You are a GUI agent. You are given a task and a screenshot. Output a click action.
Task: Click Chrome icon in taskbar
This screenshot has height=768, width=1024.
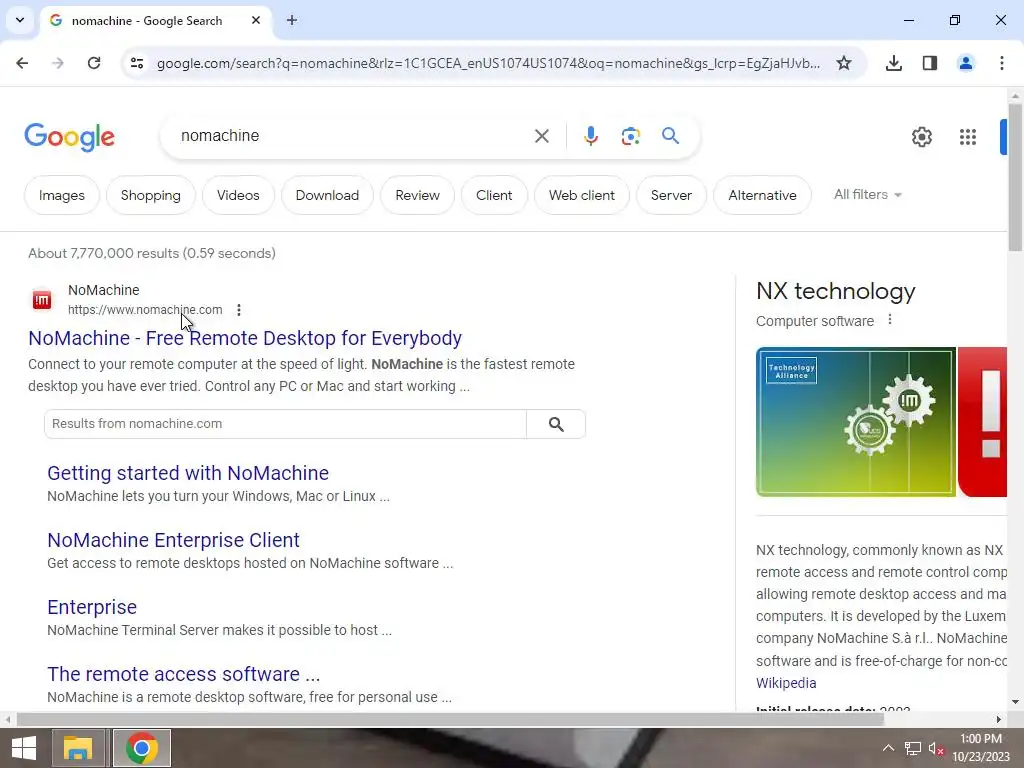tap(142, 748)
